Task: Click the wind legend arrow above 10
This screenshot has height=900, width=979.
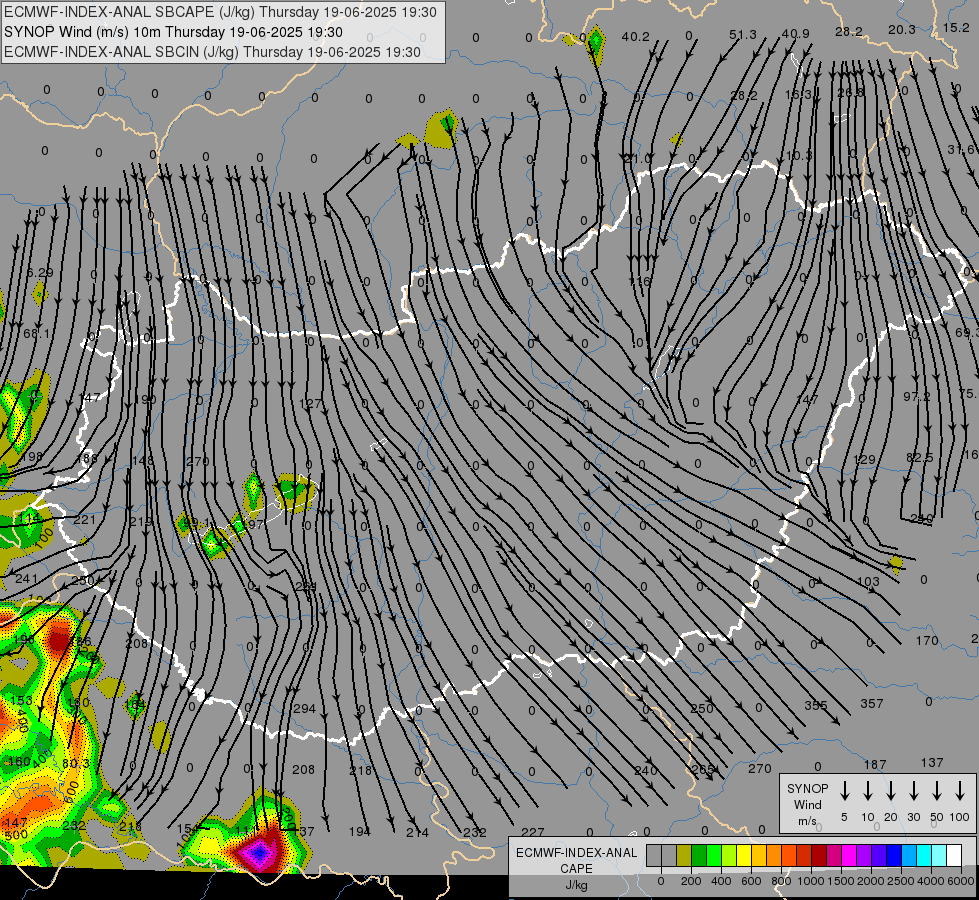Action: pos(867,791)
